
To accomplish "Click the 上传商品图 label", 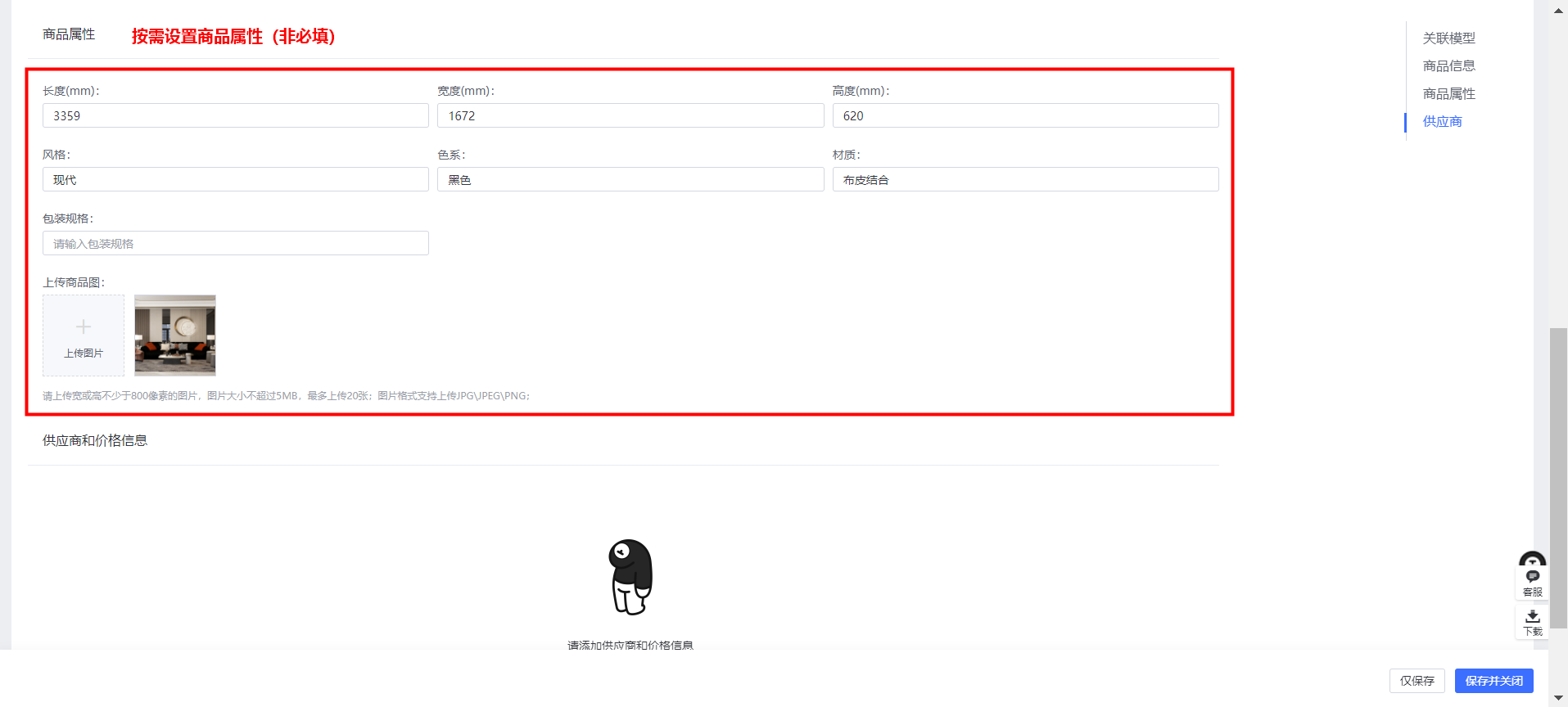I will (x=74, y=282).
